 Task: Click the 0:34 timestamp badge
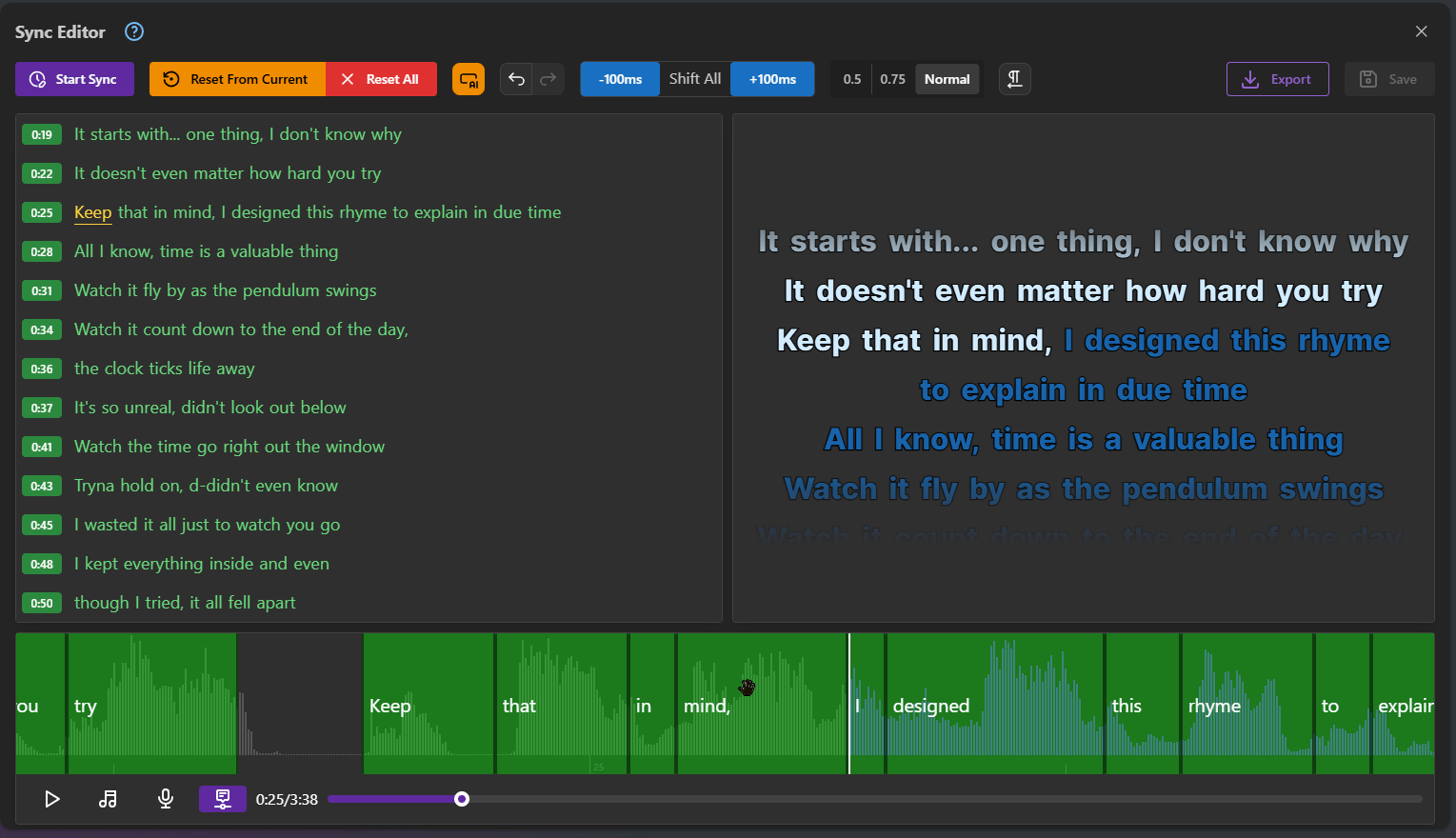click(42, 329)
